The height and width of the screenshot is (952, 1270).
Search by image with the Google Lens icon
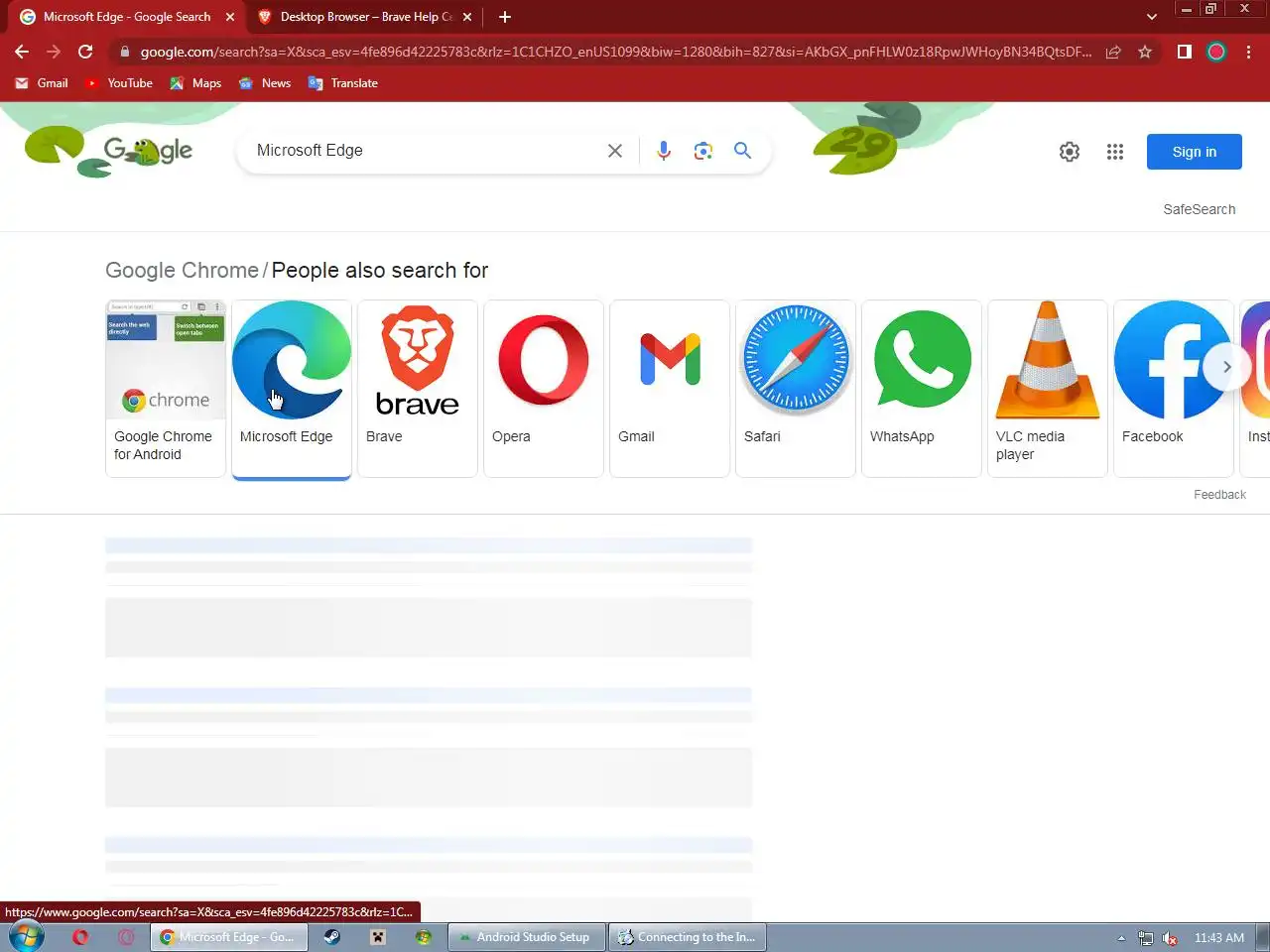click(x=703, y=151)
